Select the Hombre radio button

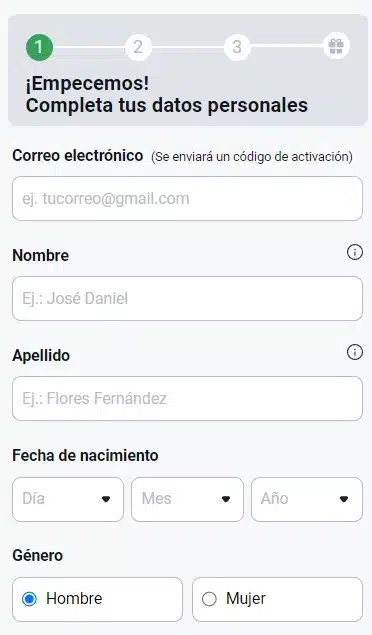click(x=29, y=599)
